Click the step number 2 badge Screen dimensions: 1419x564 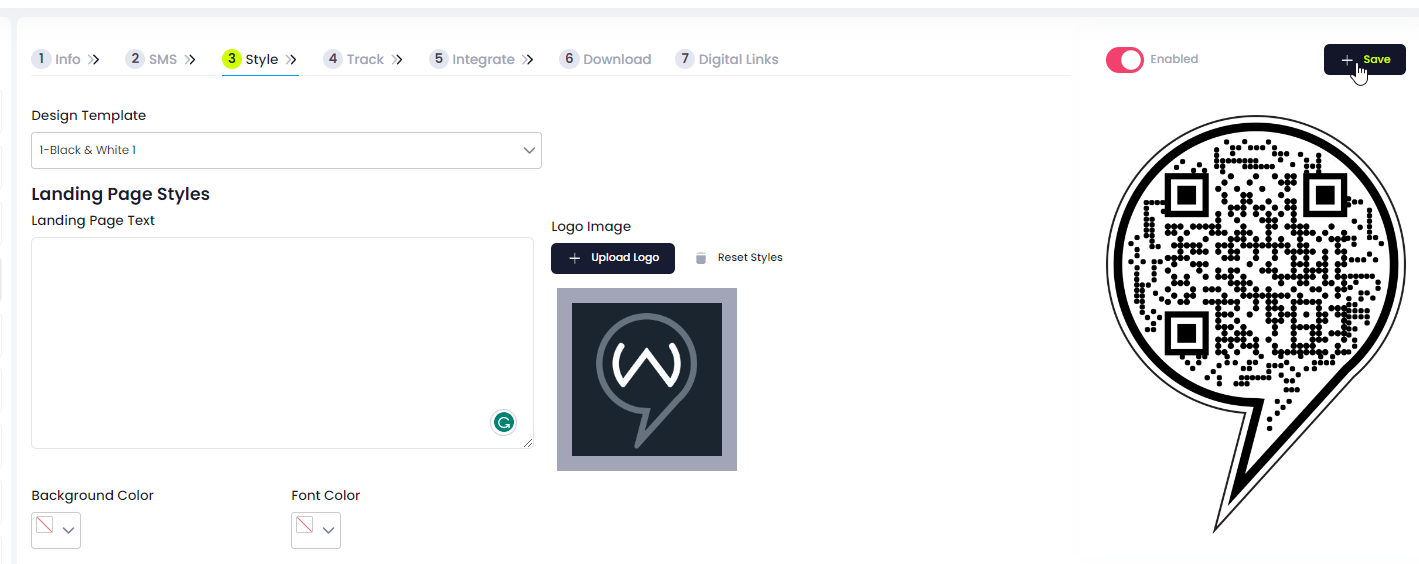[135, 59]
